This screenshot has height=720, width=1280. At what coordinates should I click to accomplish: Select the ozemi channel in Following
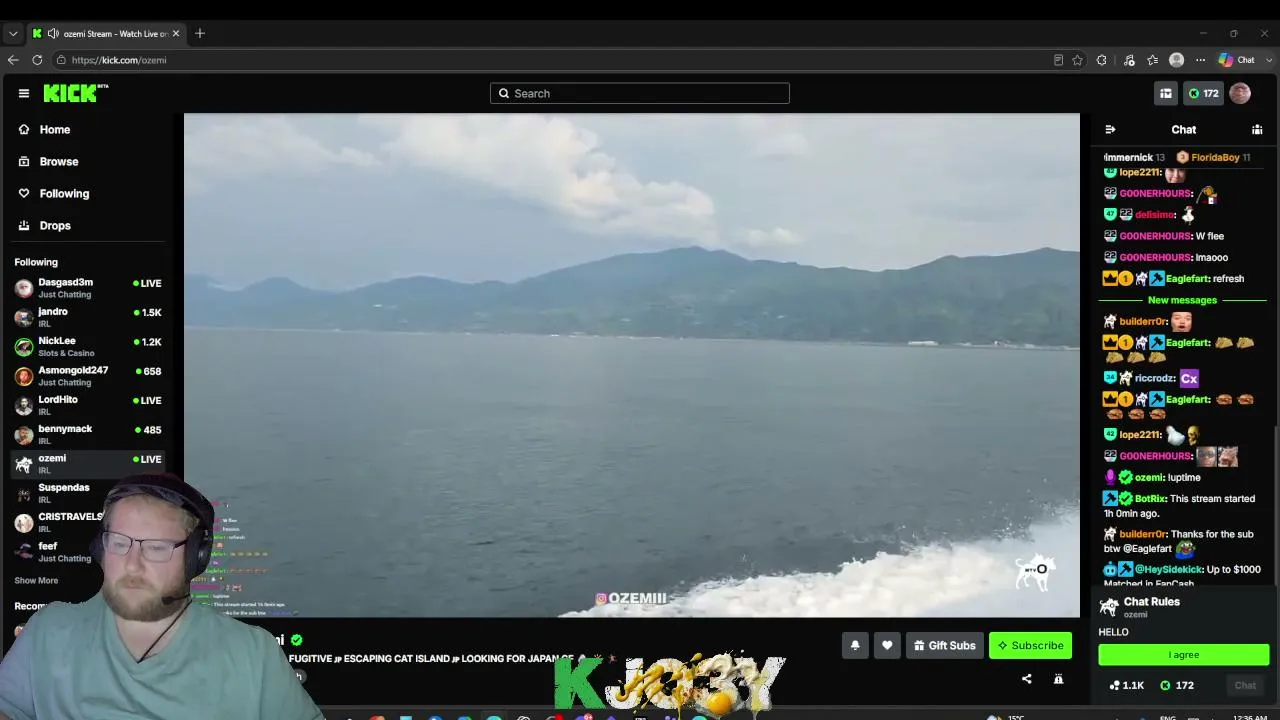coord(88,464)
